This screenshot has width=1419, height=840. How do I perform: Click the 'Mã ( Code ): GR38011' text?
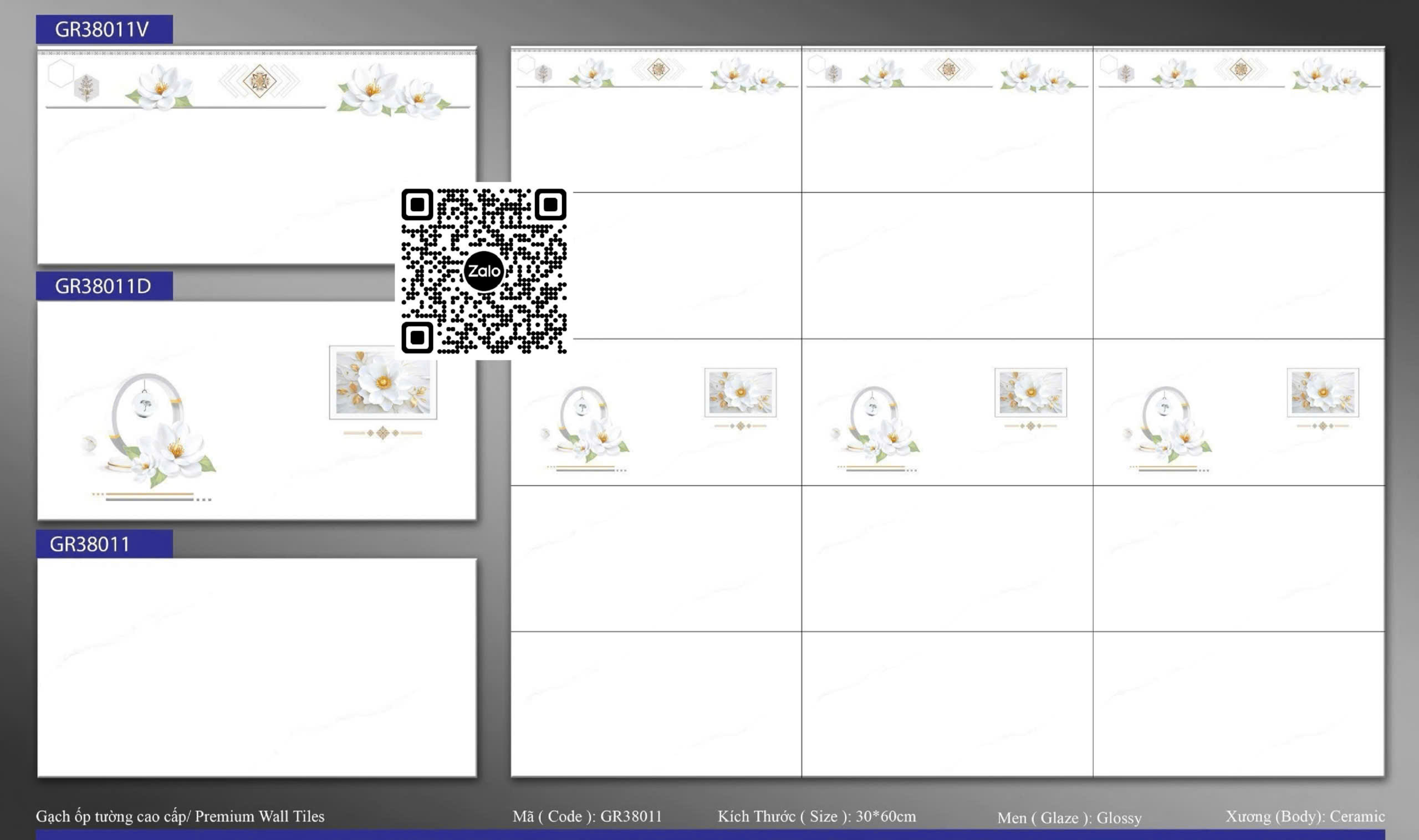point(586,816)
